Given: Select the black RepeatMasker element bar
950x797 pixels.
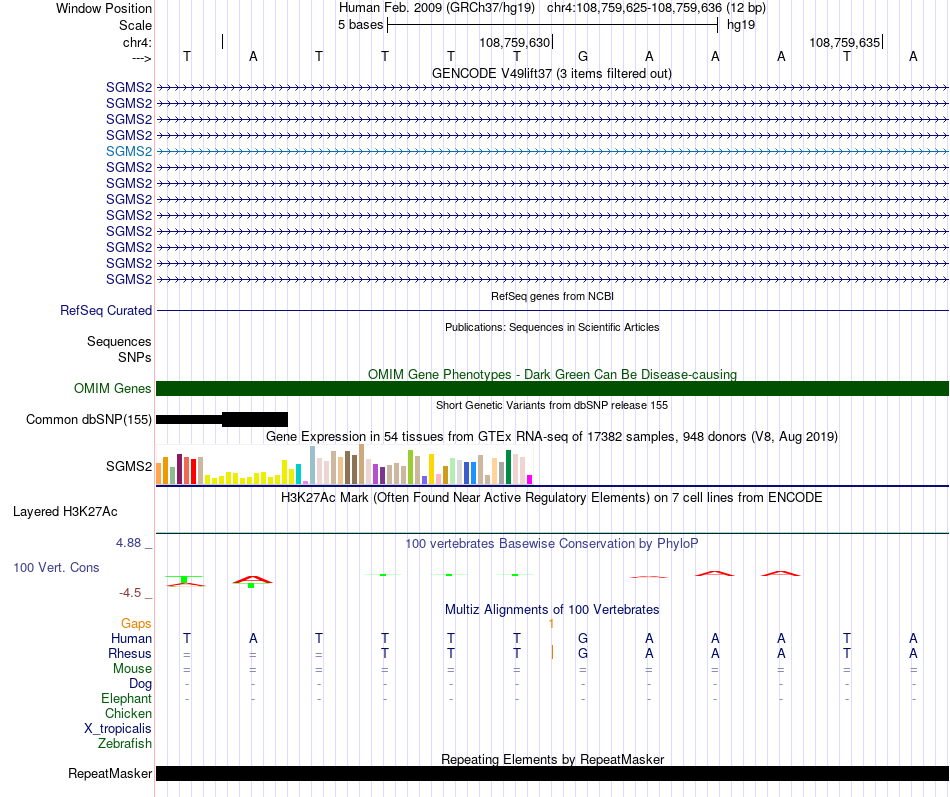Looking at the screenshot, I should 552,773.
